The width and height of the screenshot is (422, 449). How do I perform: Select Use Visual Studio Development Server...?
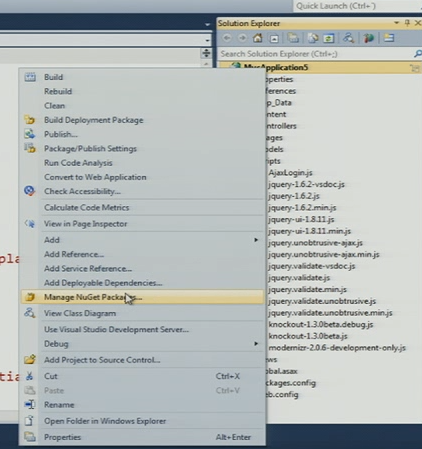click(117, 329)
